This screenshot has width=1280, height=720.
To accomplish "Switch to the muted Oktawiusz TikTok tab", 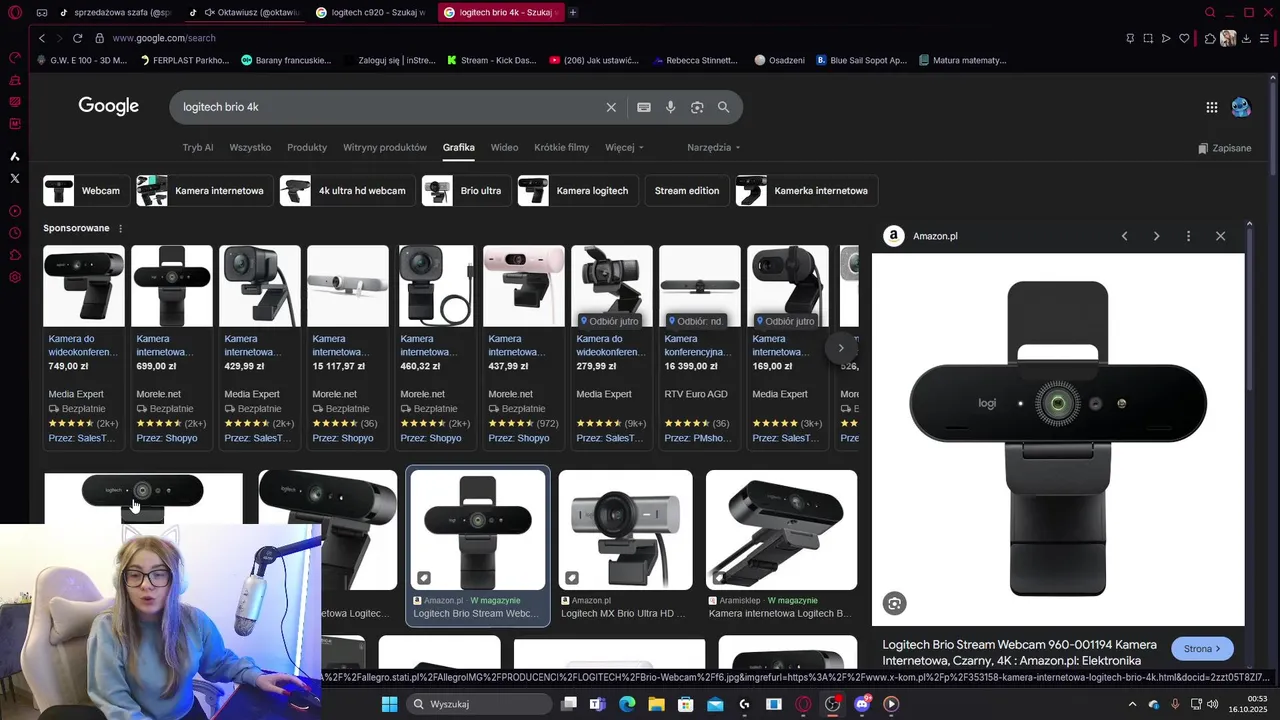I will (243, 12).
